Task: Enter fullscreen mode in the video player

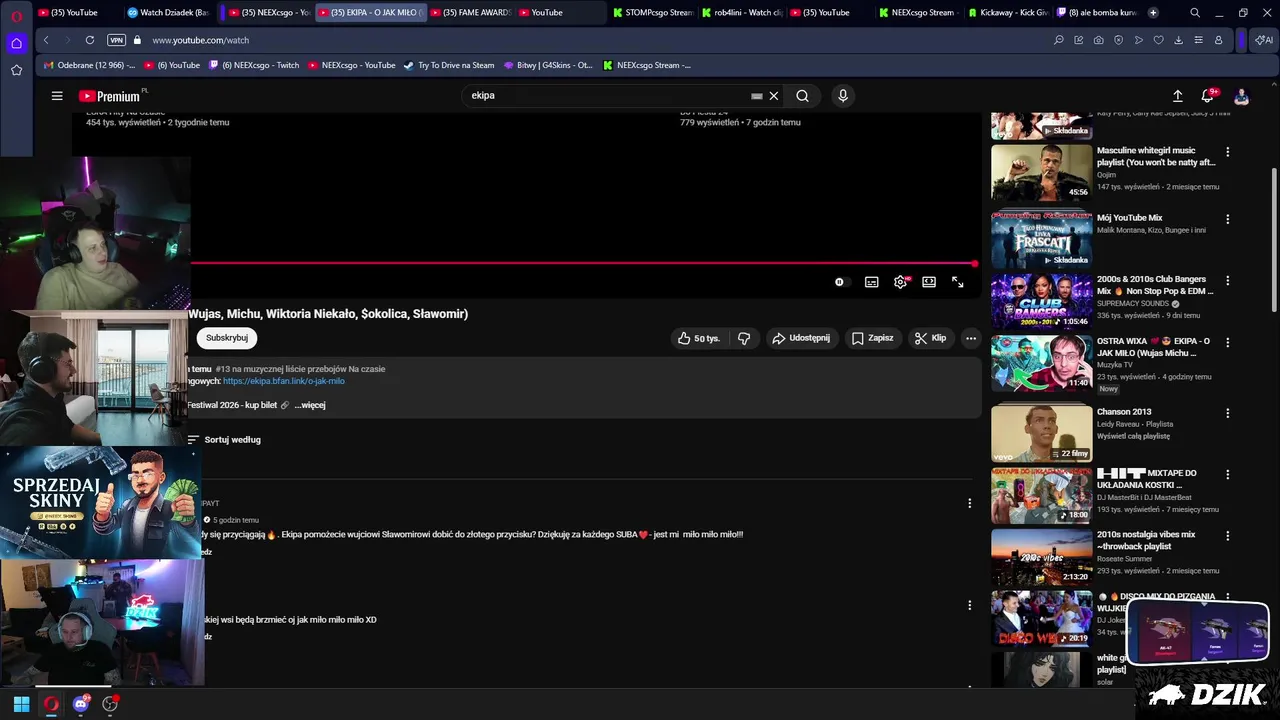Action: [x=958, y=282]
